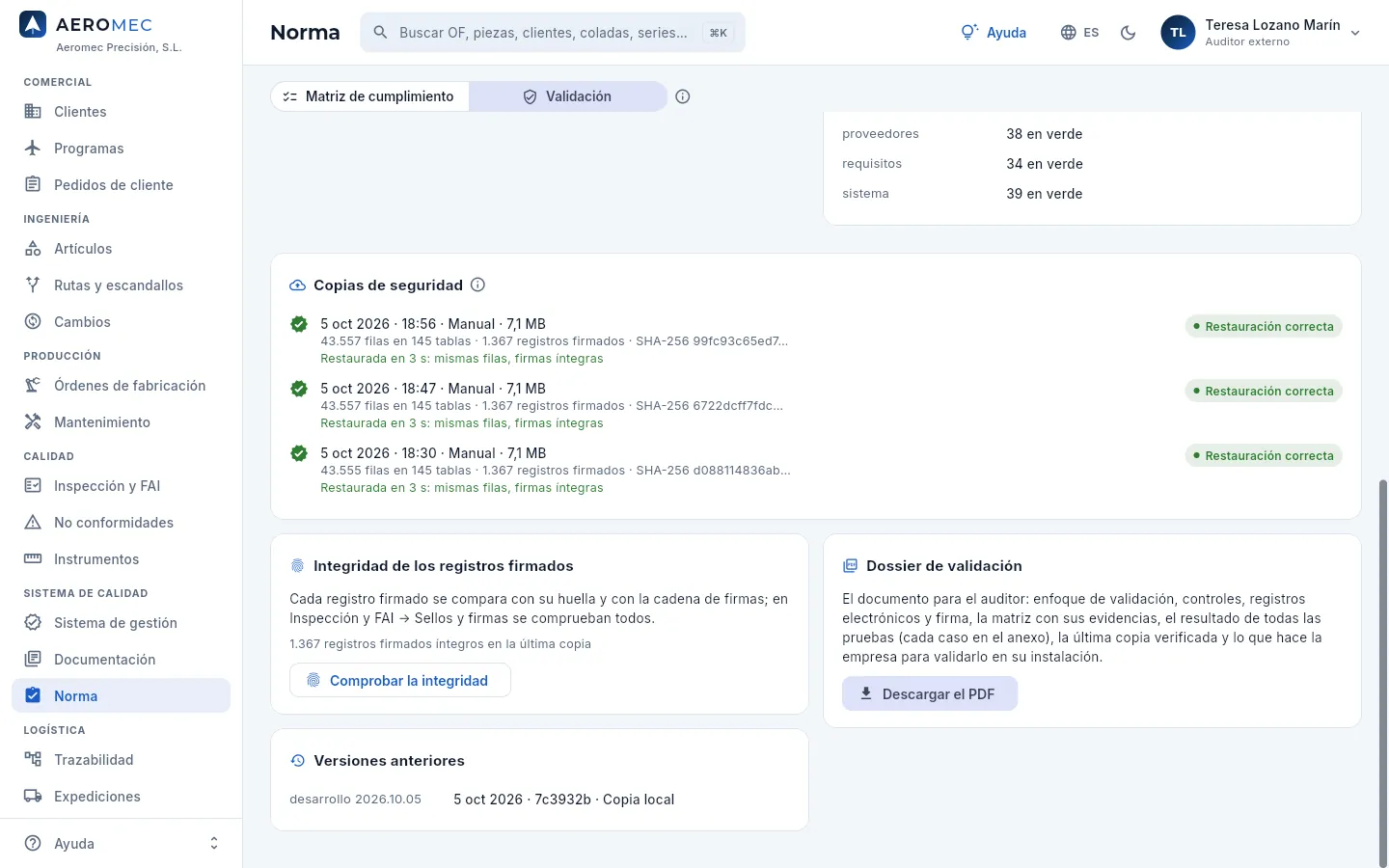Select the 5 oct 2026 18:47 backup title

(x=433, y=389)
